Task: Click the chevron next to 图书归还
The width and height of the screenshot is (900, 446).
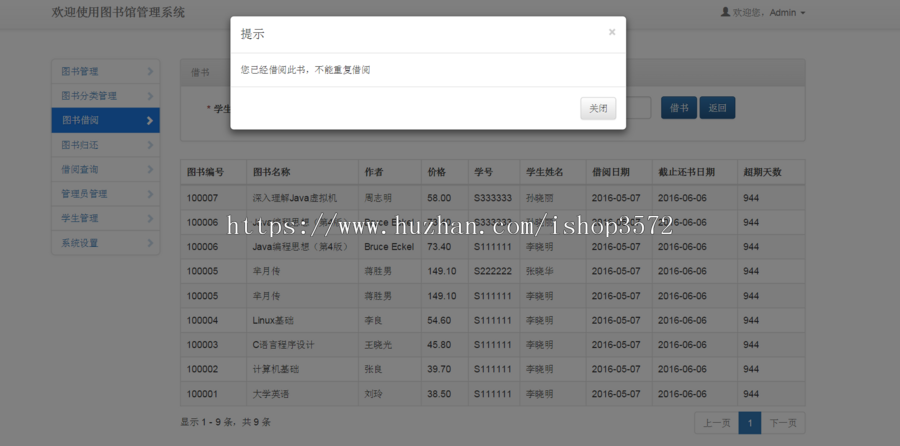Action: [150, 145]
